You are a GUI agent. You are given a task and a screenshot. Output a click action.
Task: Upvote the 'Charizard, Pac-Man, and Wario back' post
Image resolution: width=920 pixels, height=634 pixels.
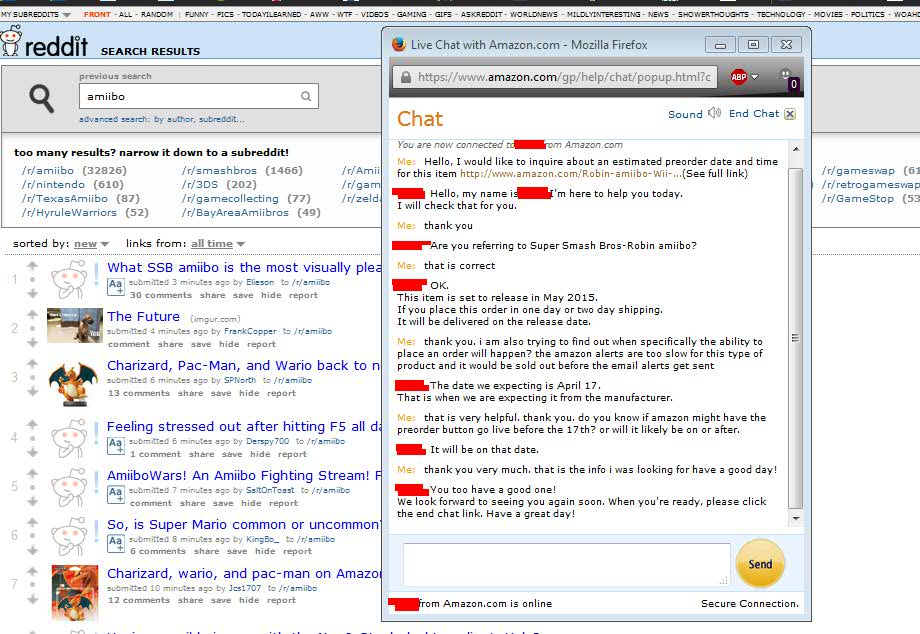point(32,364)
